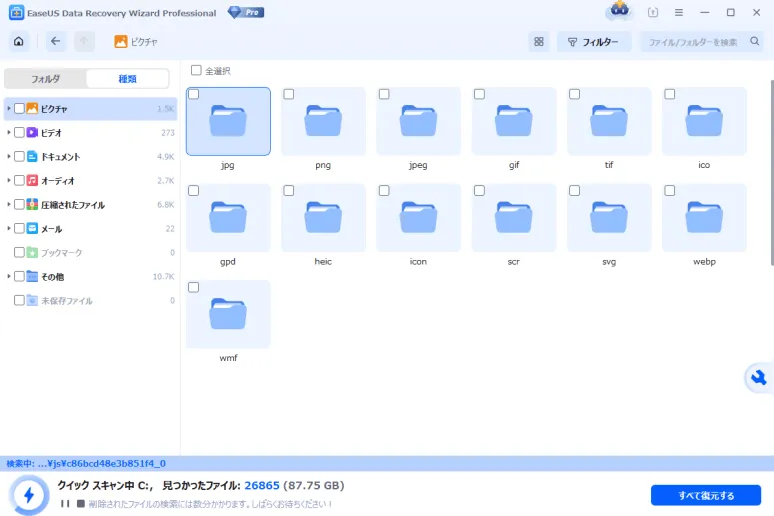Select the 種類 tab

[128, 79]
